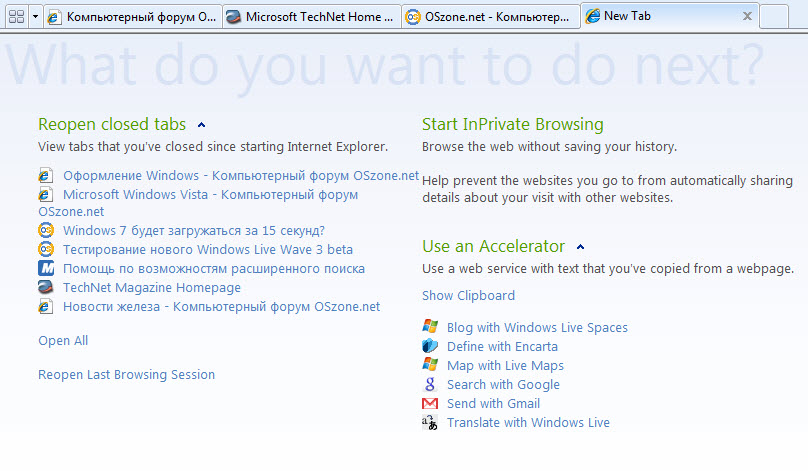Choose Translate with Windows Live accelerator
Screen dimensions: 808x471
528,423
